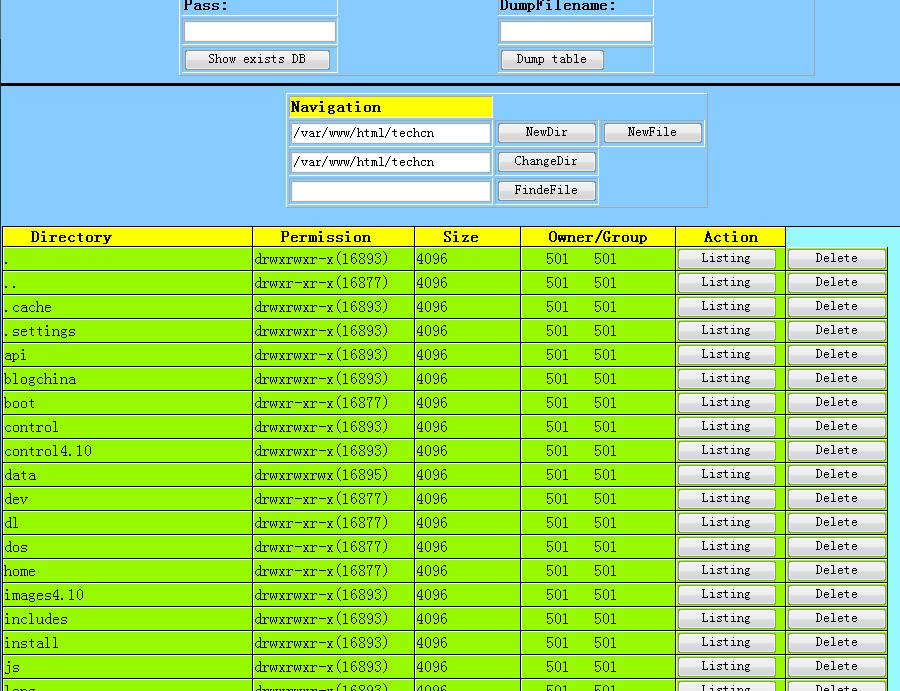Delete the .cache directory
The width and height of the screenshot is (900, 691).
836,307
